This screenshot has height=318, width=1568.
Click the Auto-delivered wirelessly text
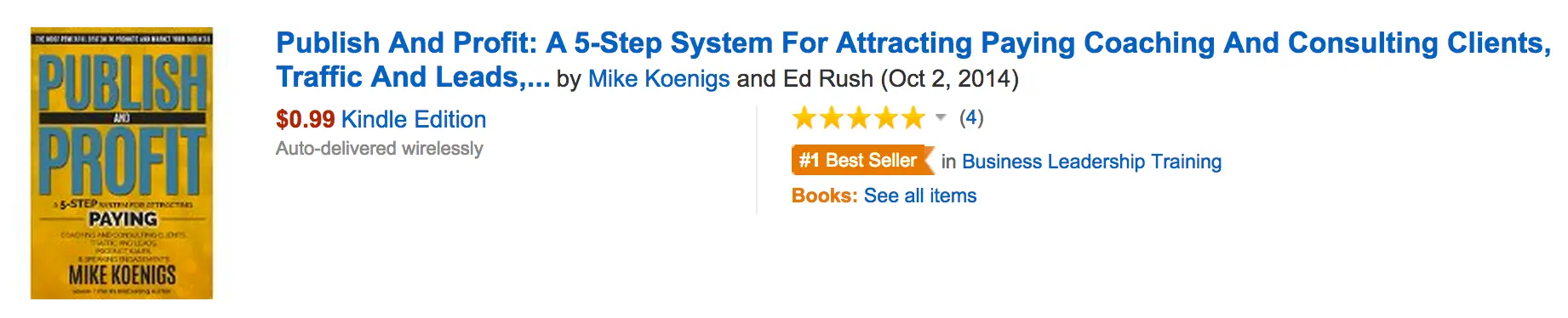point(380,149)
